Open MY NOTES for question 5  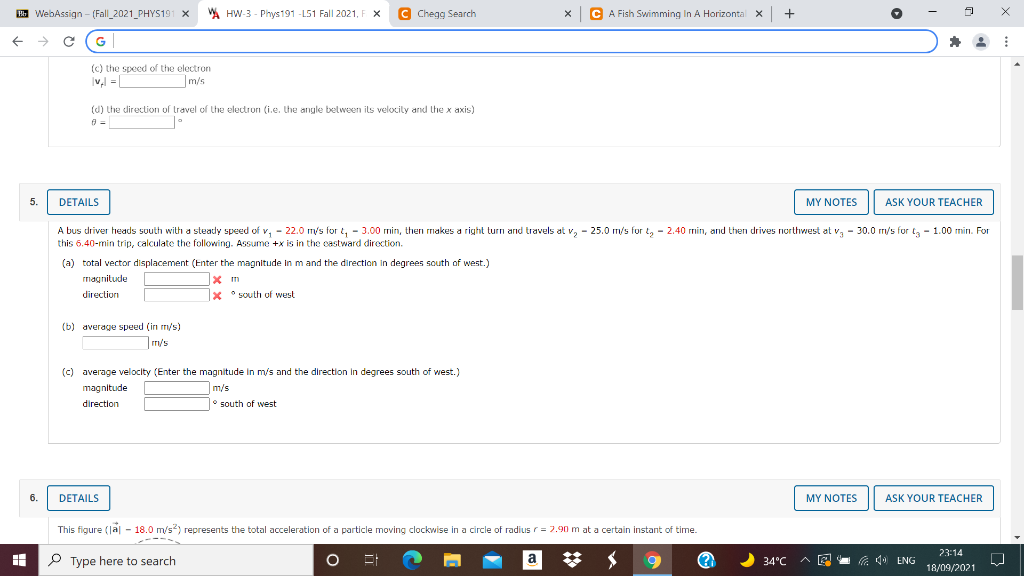pyautogui.click(x=830, y=201)
